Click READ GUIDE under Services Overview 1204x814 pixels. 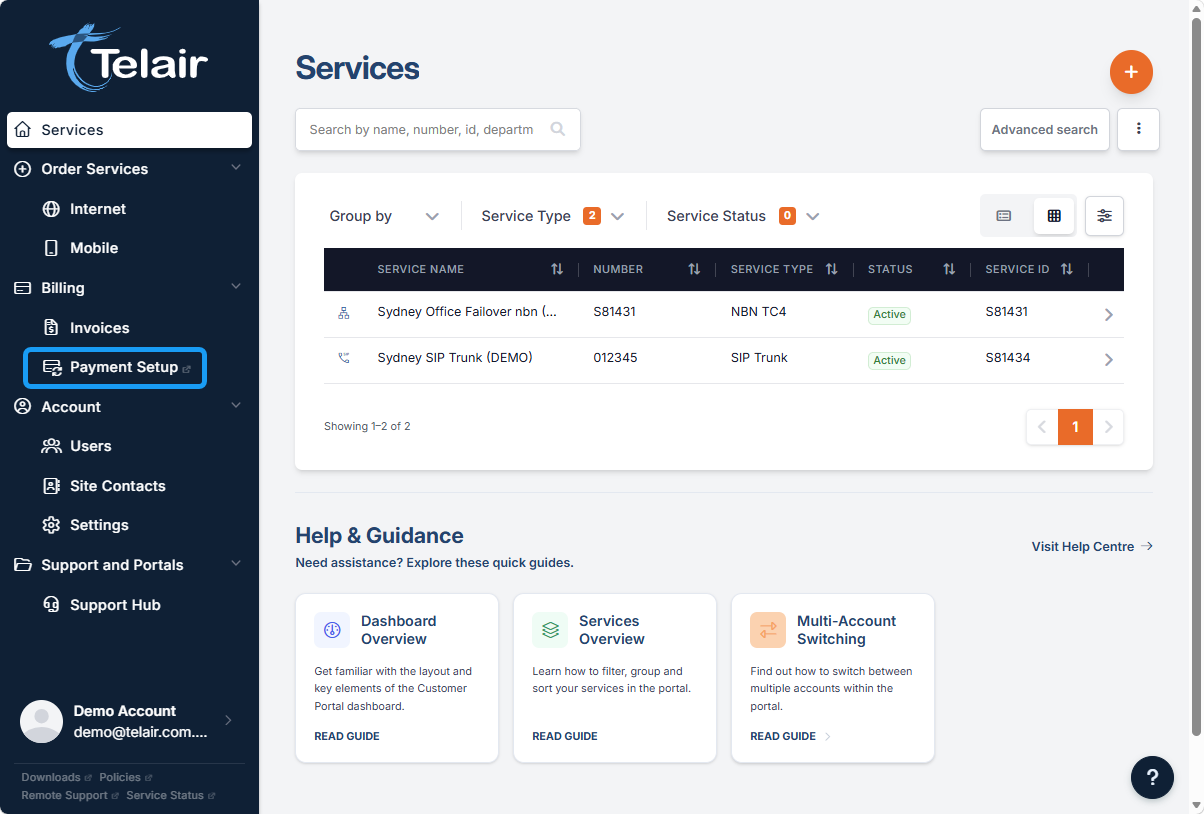coord(565,736)
